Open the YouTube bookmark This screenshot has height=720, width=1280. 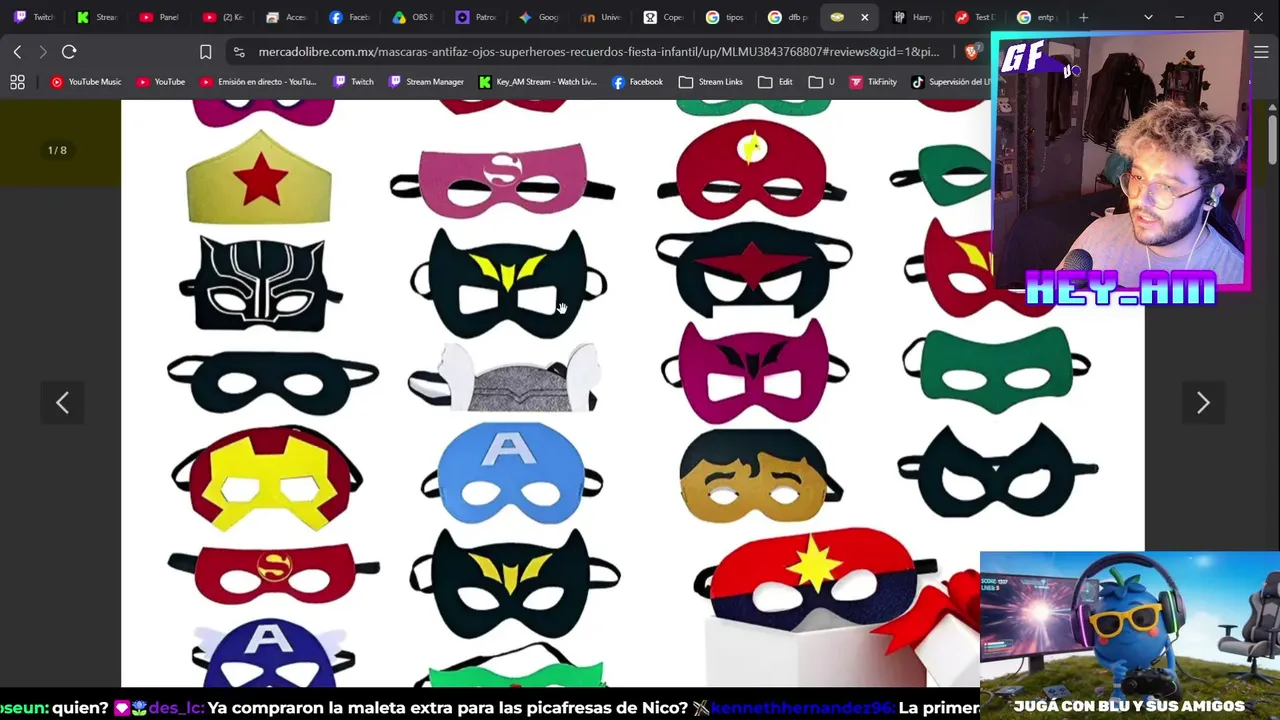point(161,82)
